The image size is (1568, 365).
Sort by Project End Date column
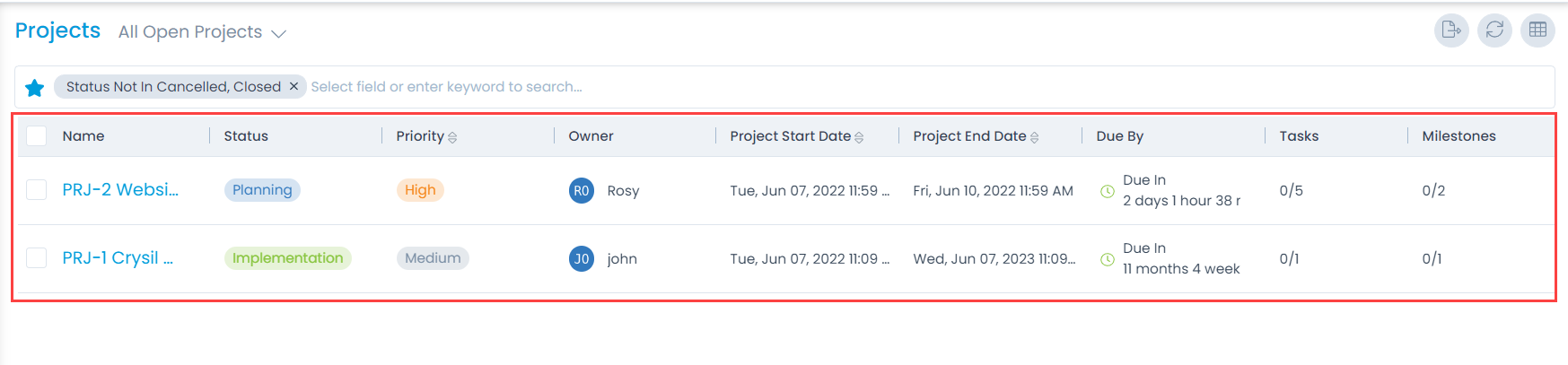pyautogui.click(x=1034, y=137)
